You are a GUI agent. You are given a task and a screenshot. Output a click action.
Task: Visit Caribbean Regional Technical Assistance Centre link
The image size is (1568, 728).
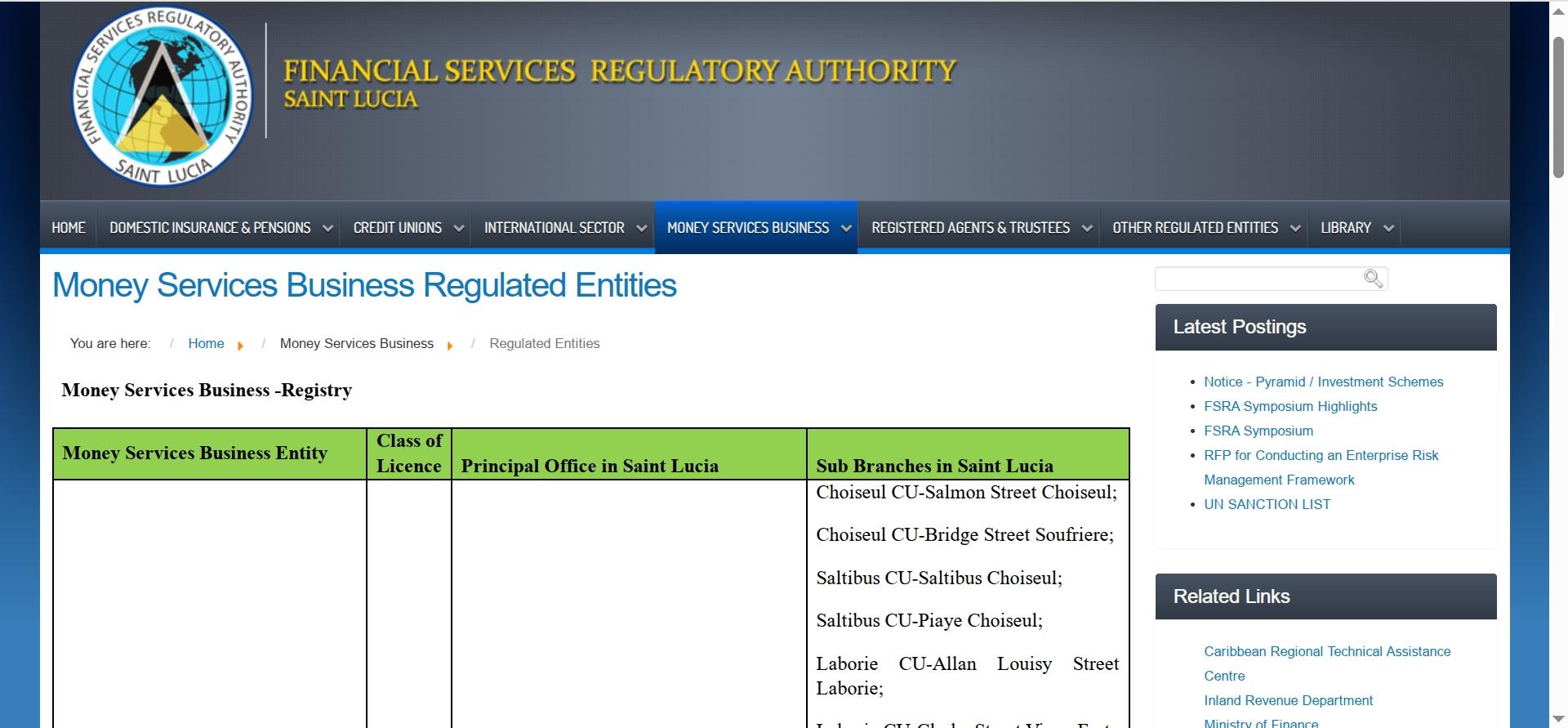tap(1327, 663)
